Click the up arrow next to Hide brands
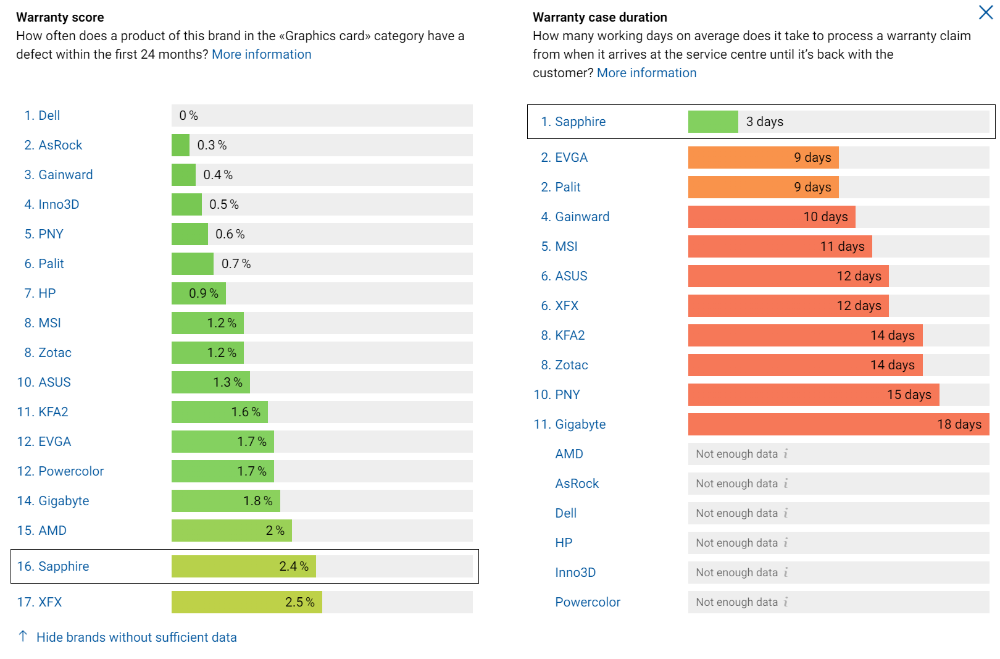Screen dimensions: 1000x659 (23, 636)
